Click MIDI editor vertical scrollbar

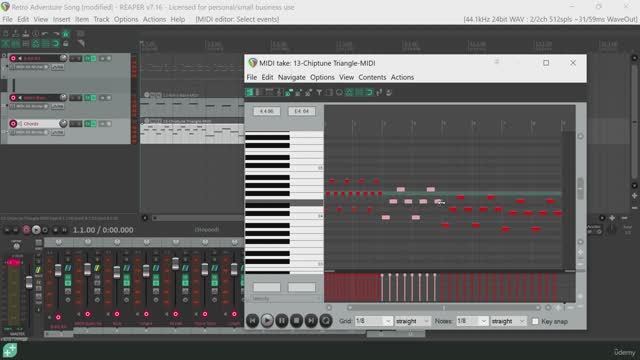click(580, 188)
